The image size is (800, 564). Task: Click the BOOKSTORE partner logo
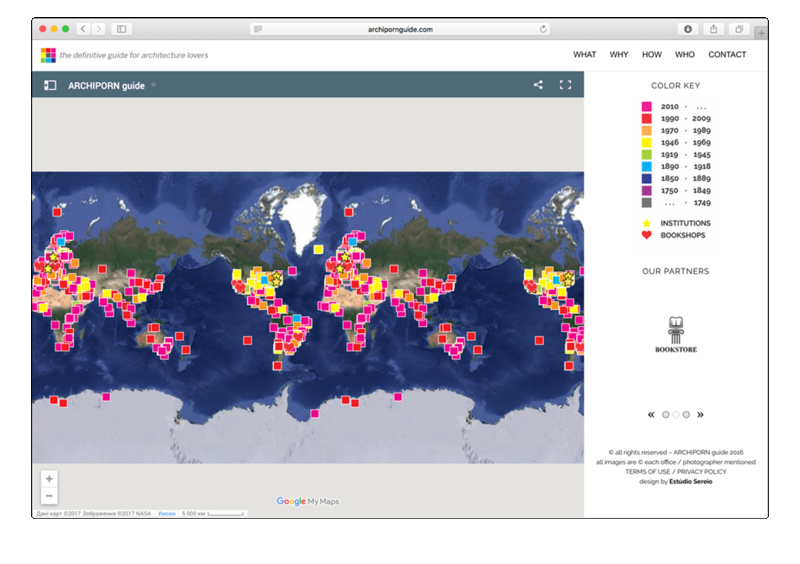click(676, 335)
